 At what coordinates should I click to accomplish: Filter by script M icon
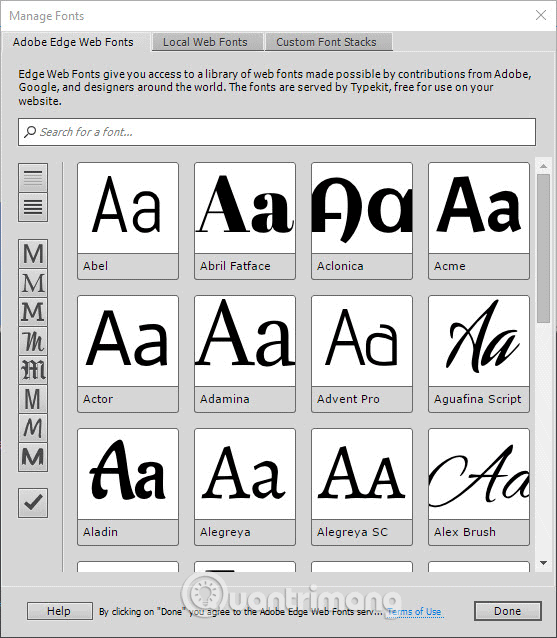[33, 341]
